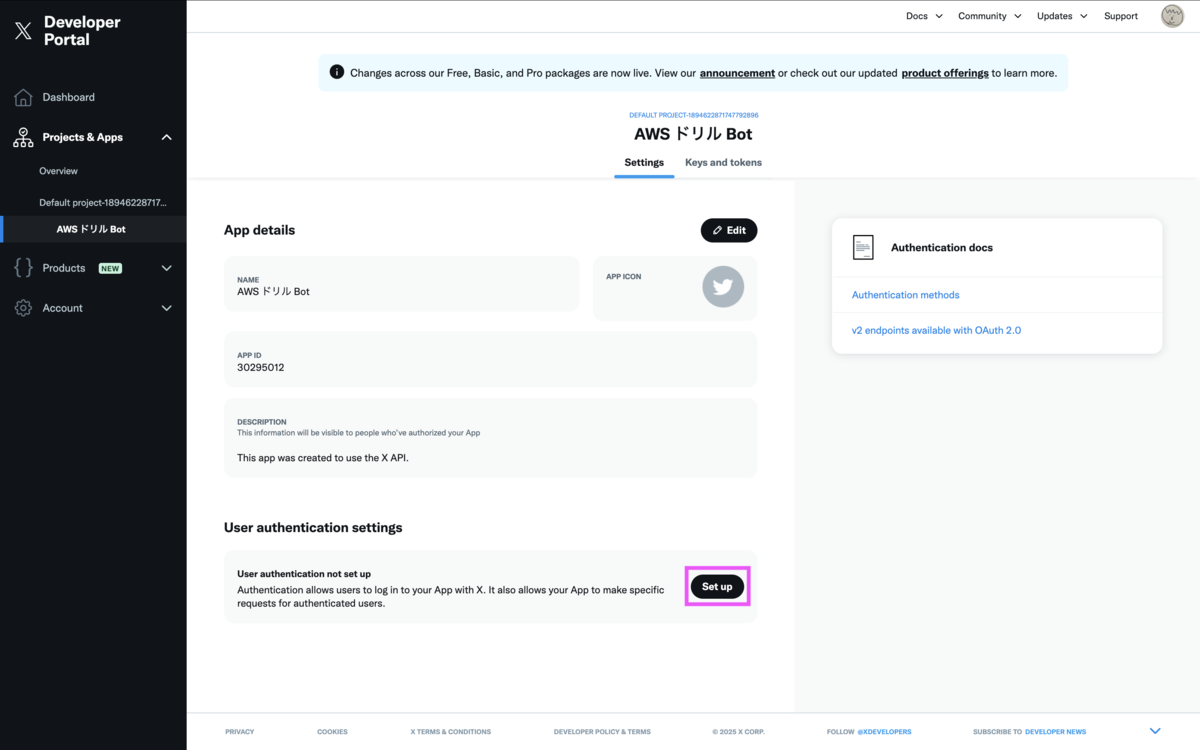Click the Set up authentication button
1200x750 pixels.
717,586
